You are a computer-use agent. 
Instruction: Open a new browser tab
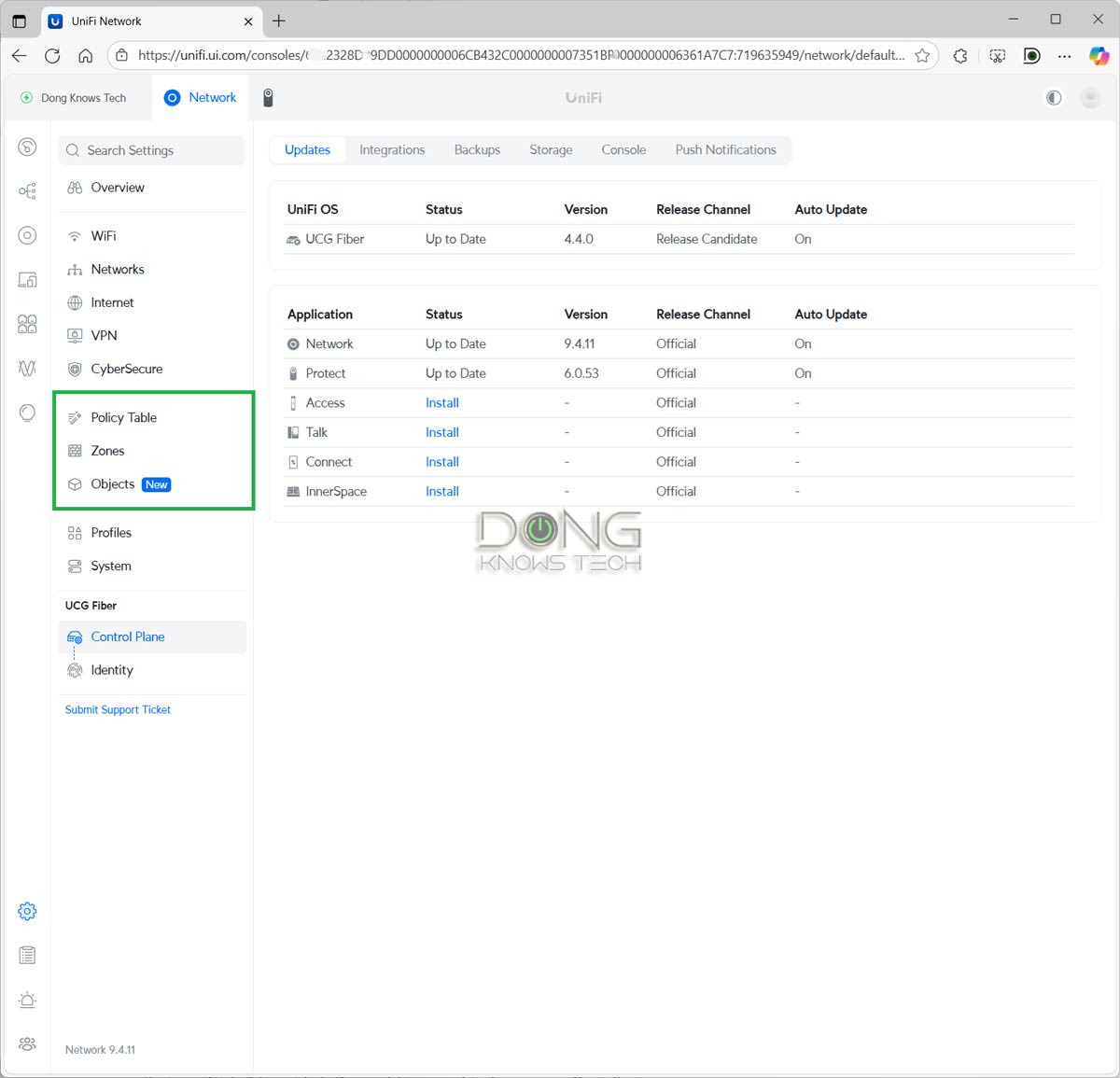(x=278, y=21)
